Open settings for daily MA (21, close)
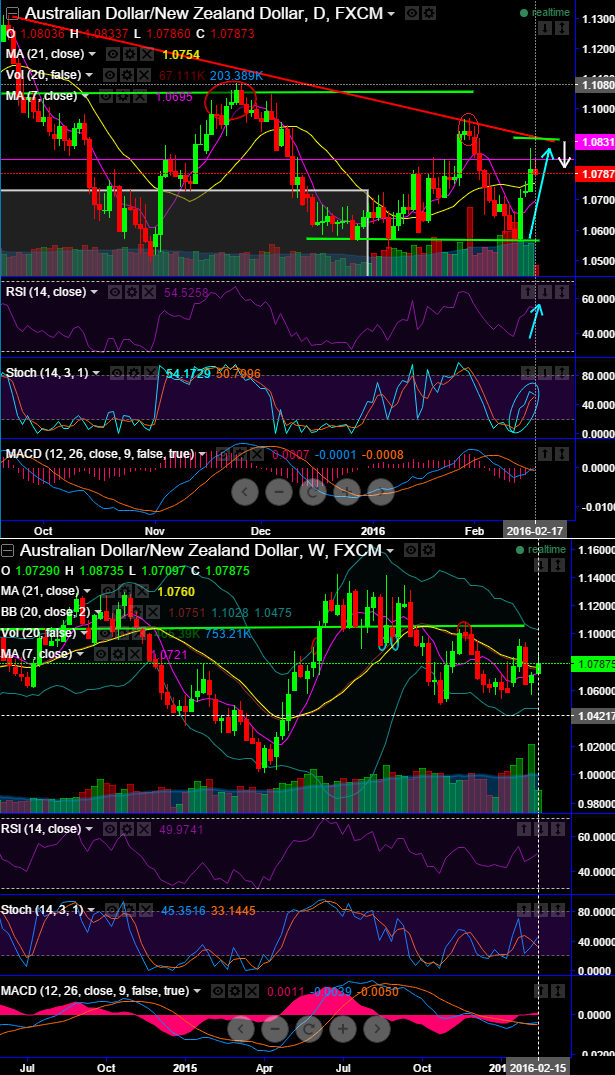 point(129,53)
